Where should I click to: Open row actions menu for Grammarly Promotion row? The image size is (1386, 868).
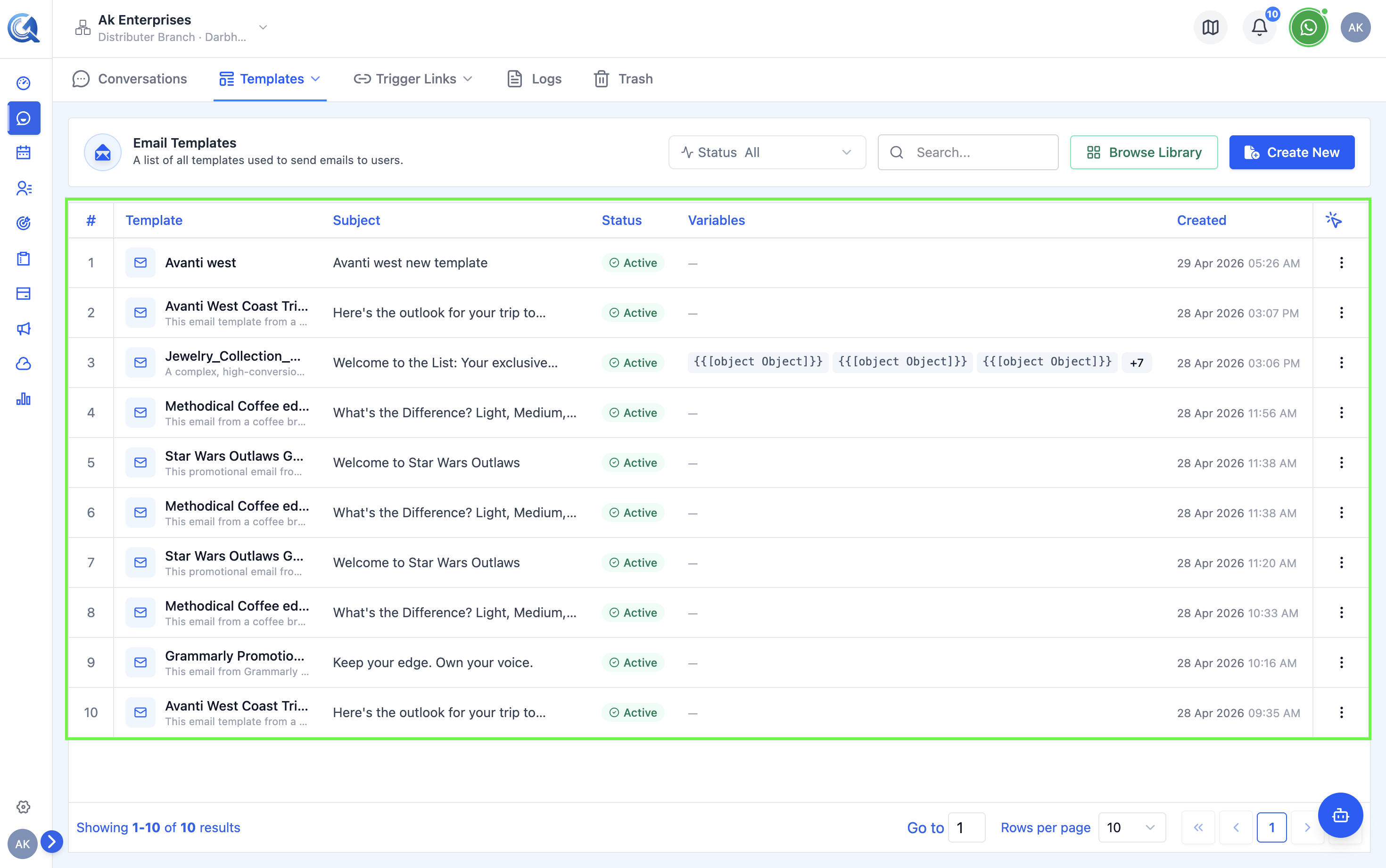[1341, 662]
